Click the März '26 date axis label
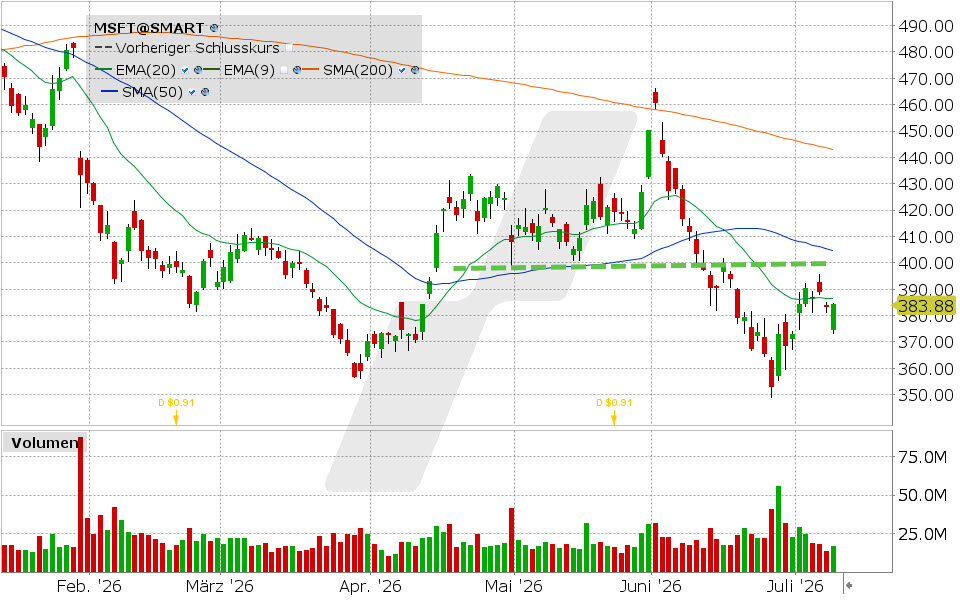 (220, 587)
